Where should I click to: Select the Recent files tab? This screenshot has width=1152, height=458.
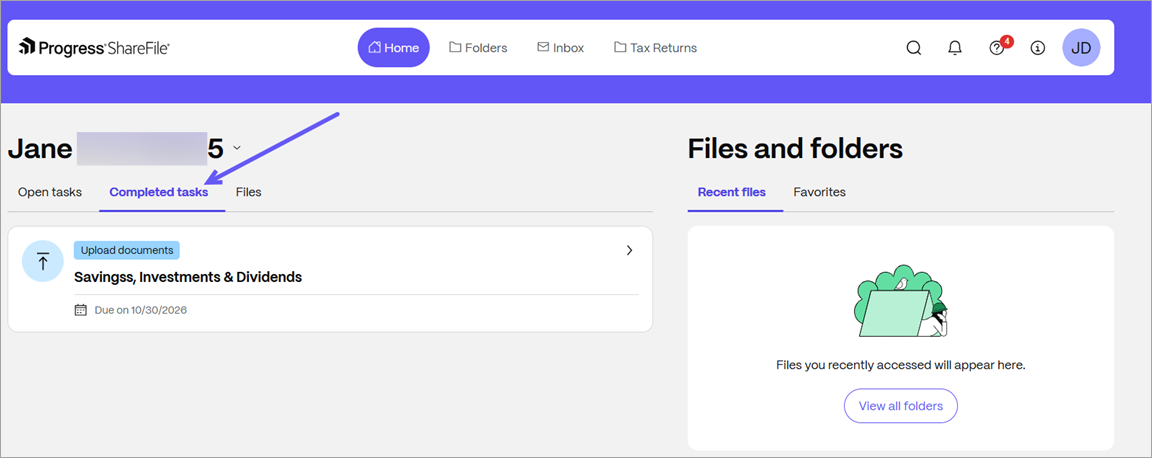tap(732, 192)
